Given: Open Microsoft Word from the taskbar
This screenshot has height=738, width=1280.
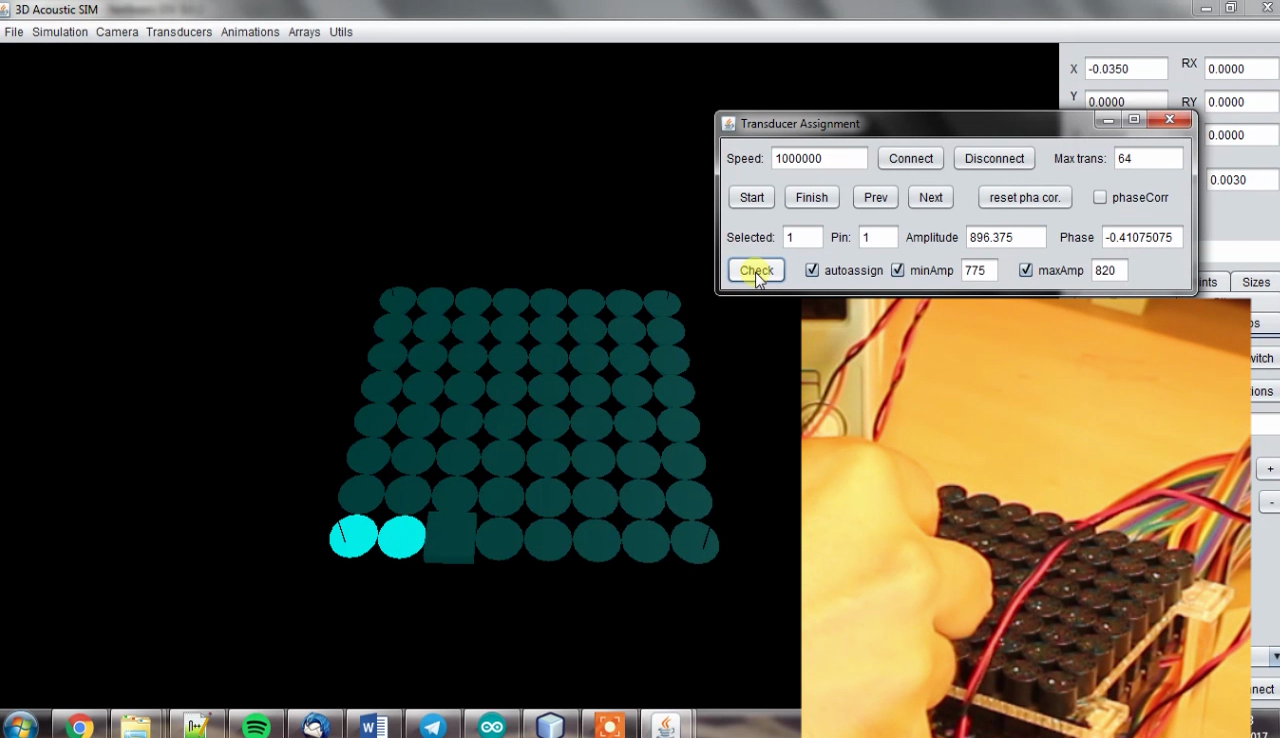Looking at the screenshot, I should click(372, 724).
